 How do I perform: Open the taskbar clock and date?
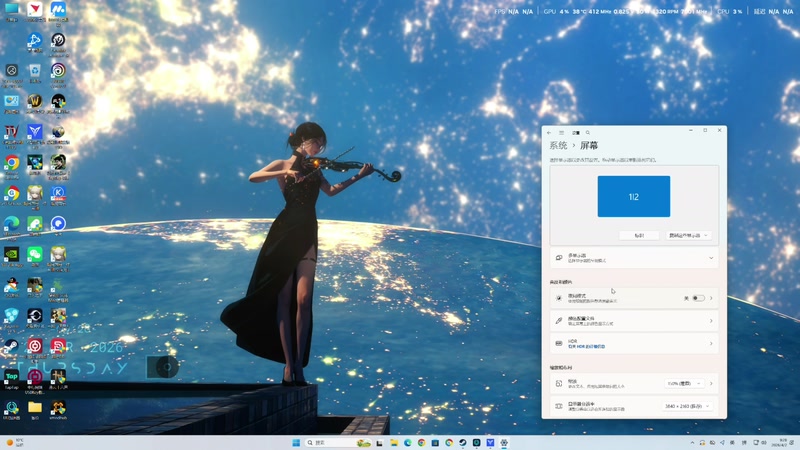pyautogui.click(x=782, y=443)
